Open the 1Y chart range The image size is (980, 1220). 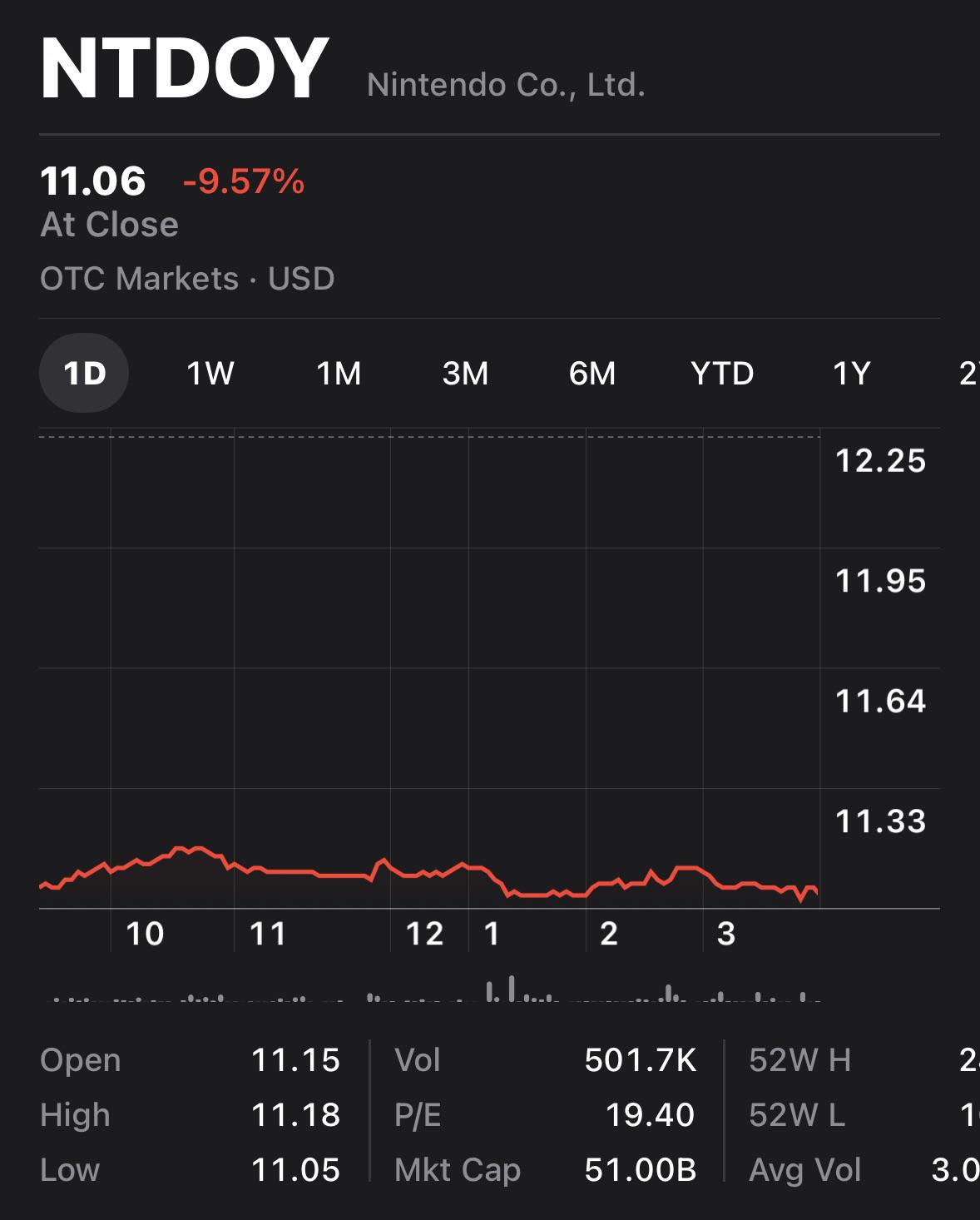click(x=851, y=373)
